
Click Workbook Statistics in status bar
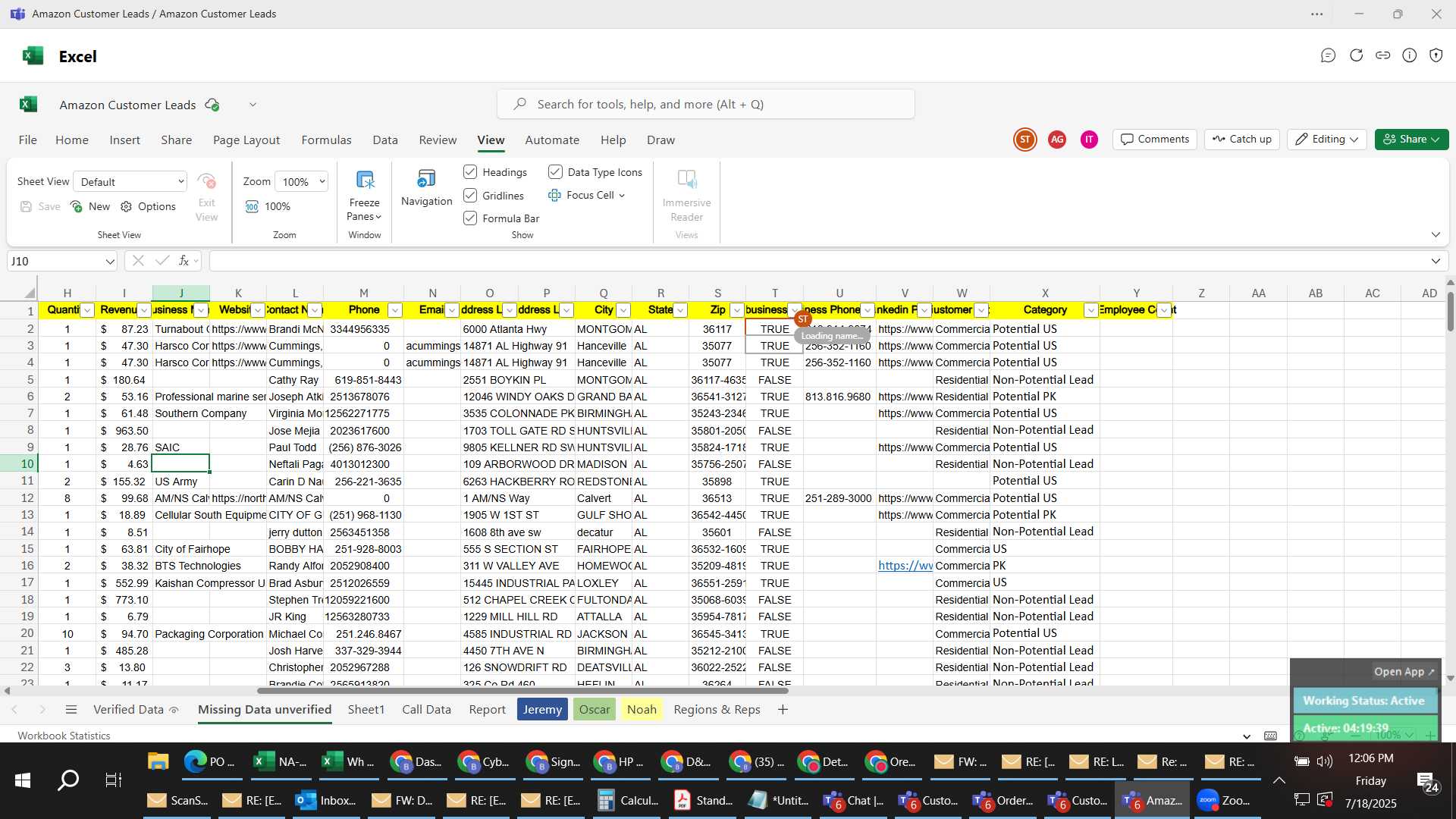[x=64, y=736]
